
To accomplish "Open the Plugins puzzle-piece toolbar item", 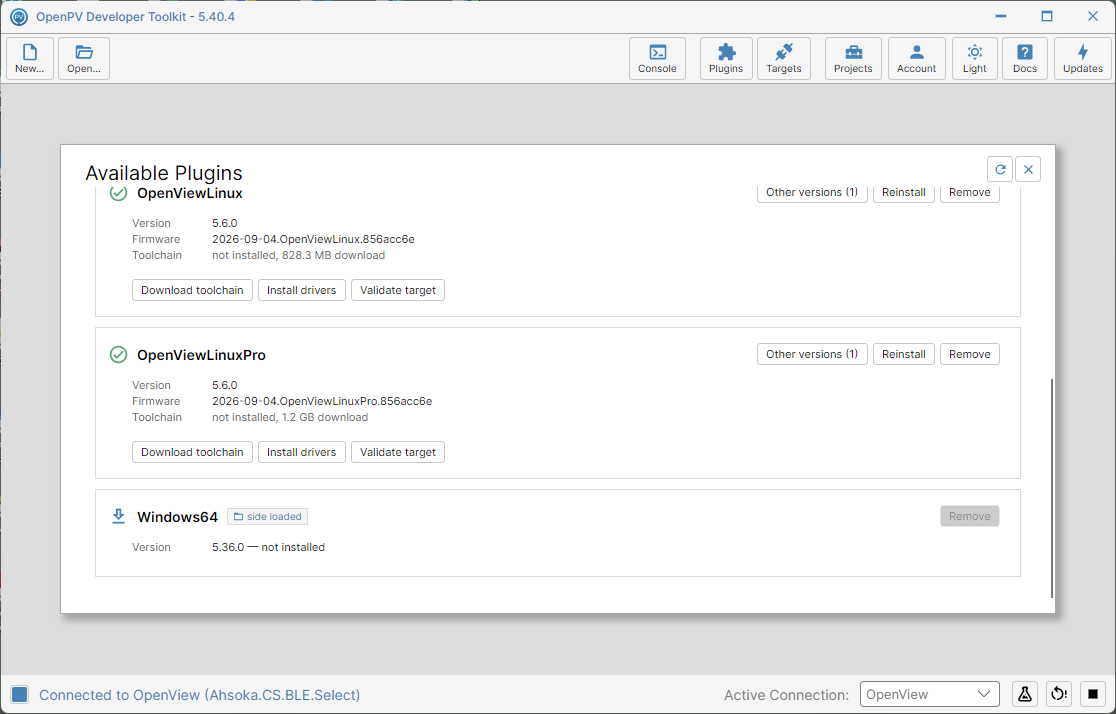I will pos(726,58).
